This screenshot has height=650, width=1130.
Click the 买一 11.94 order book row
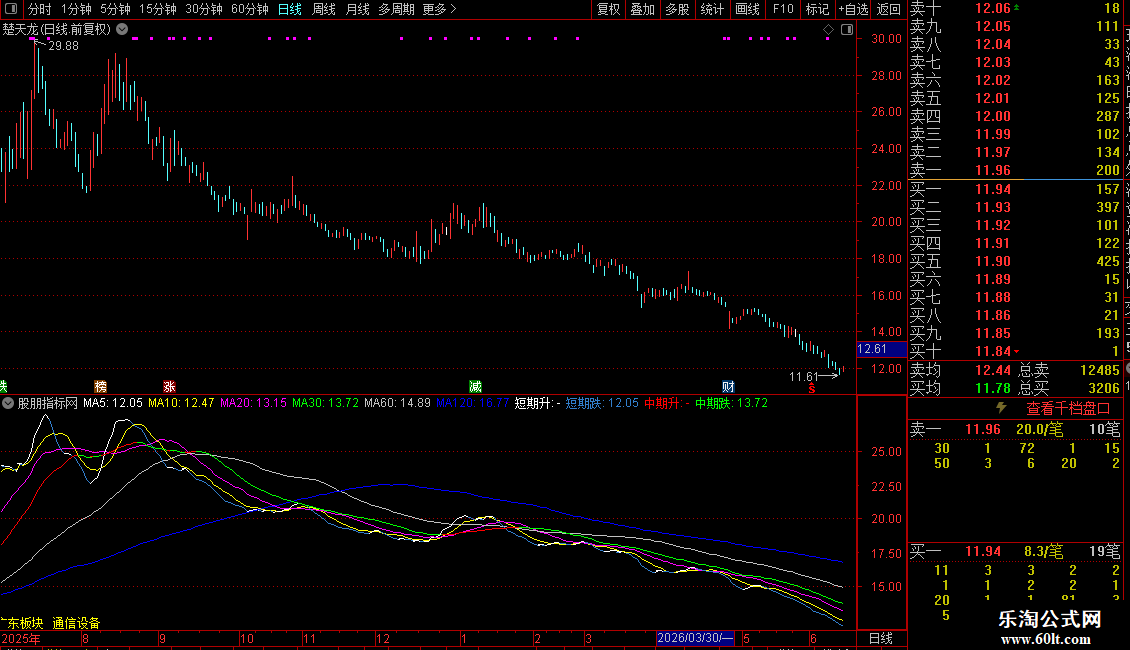click(x=1015, y=190)
